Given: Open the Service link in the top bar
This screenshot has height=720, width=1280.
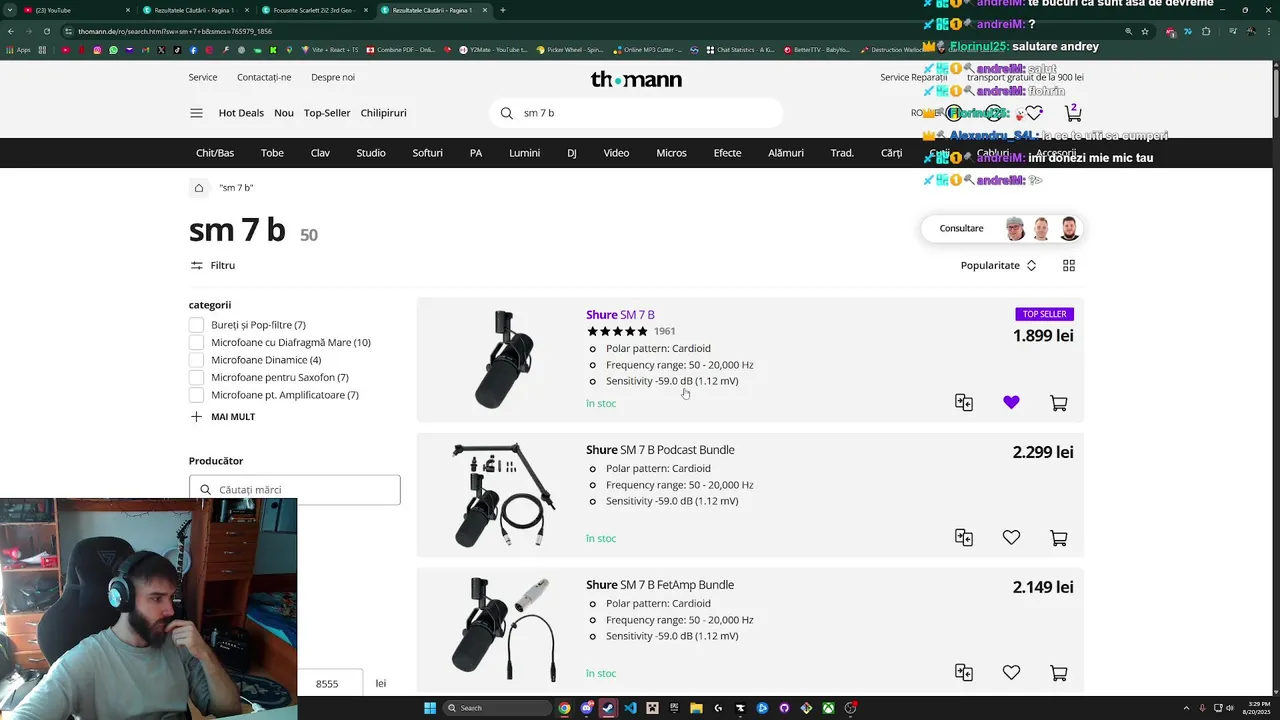Looking at the screenshot, I should pyautogui.click(x=203, y=77).
